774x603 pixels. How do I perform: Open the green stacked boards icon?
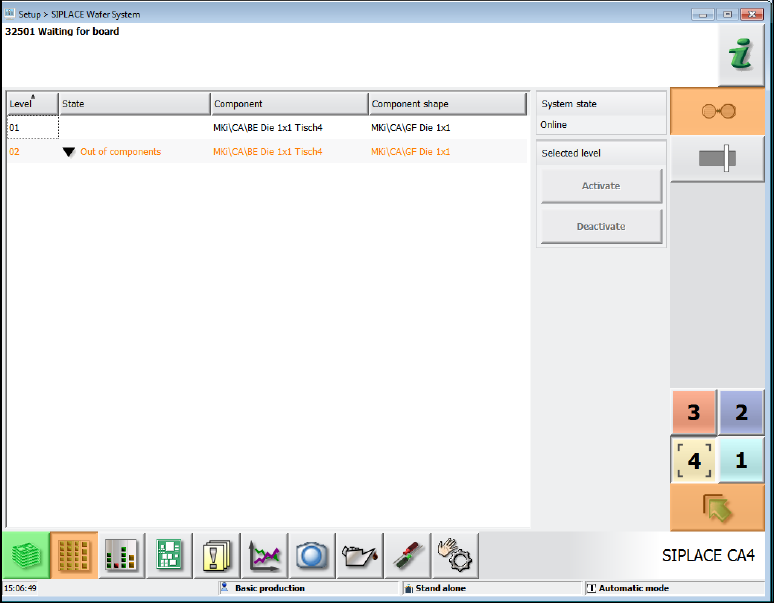tap(26, 555)
